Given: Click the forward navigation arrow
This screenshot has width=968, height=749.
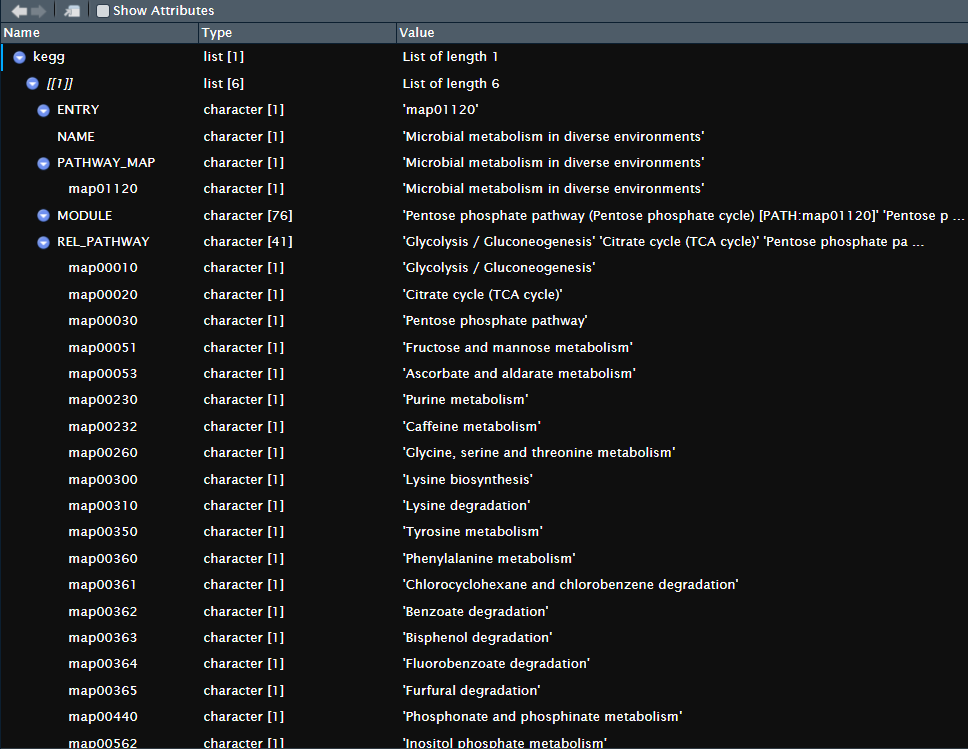Looking at the screenshot, I should coord(38,11).
